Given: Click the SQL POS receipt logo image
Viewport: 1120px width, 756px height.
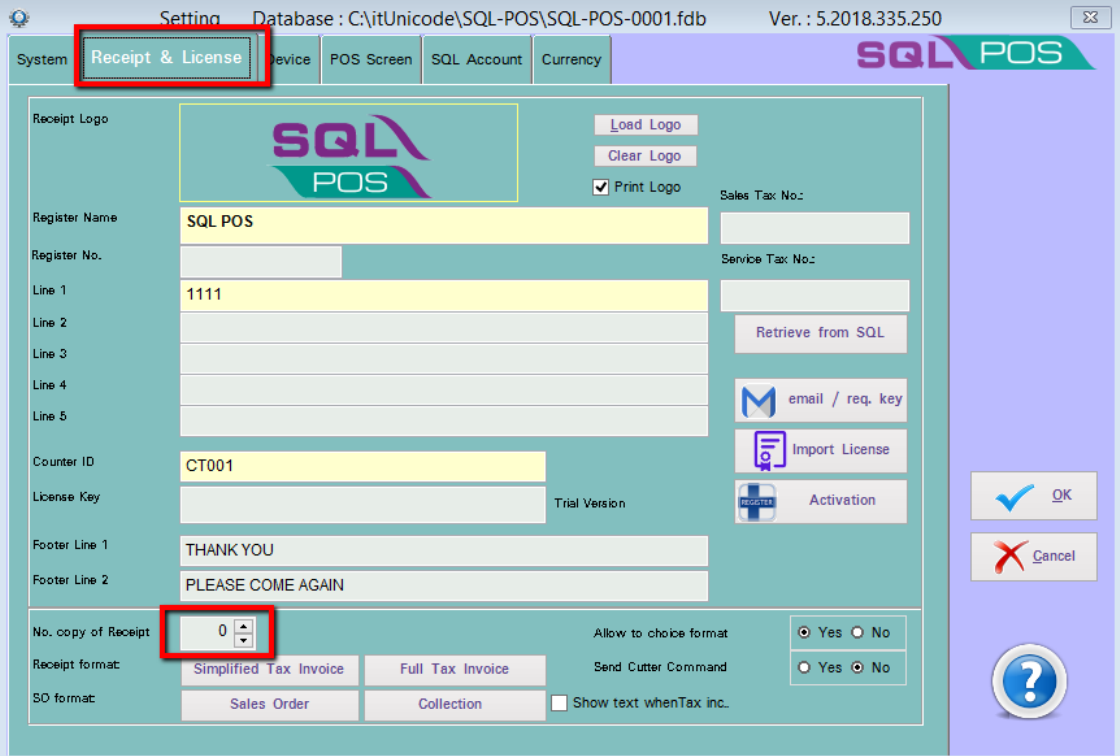Looking at the screenshot, I should (x=349, y=153).
